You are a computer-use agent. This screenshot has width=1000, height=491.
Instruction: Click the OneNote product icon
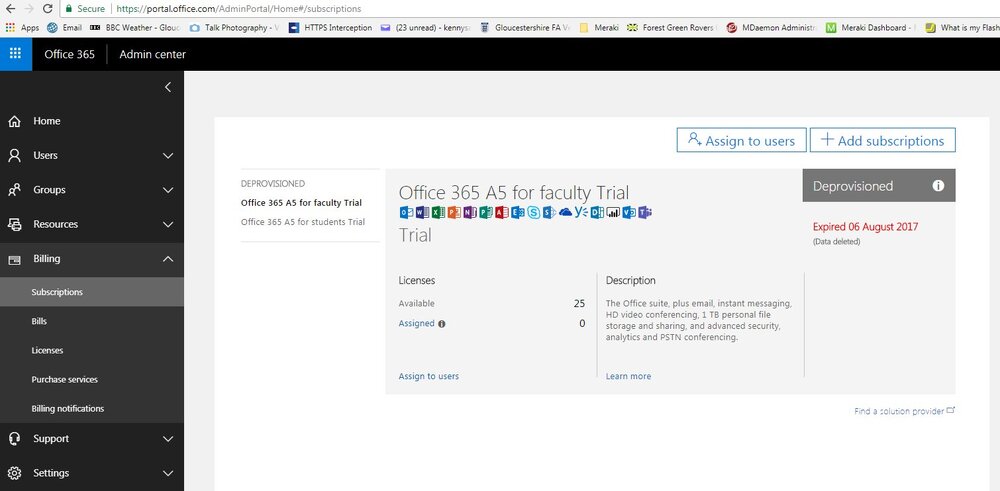pyautogui.click(x=470, y=212)
